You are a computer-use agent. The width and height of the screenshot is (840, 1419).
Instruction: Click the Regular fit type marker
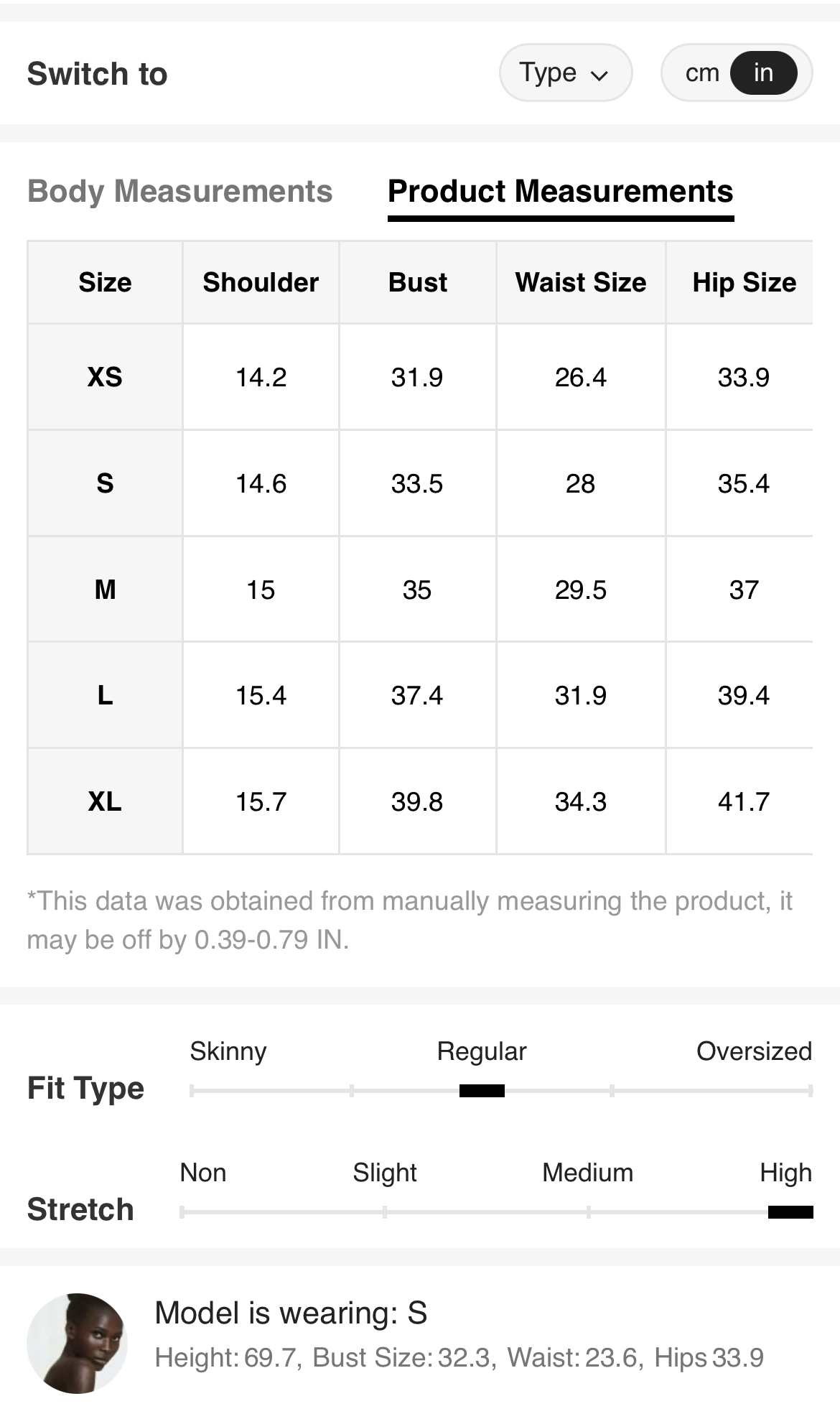point(482,1091)
